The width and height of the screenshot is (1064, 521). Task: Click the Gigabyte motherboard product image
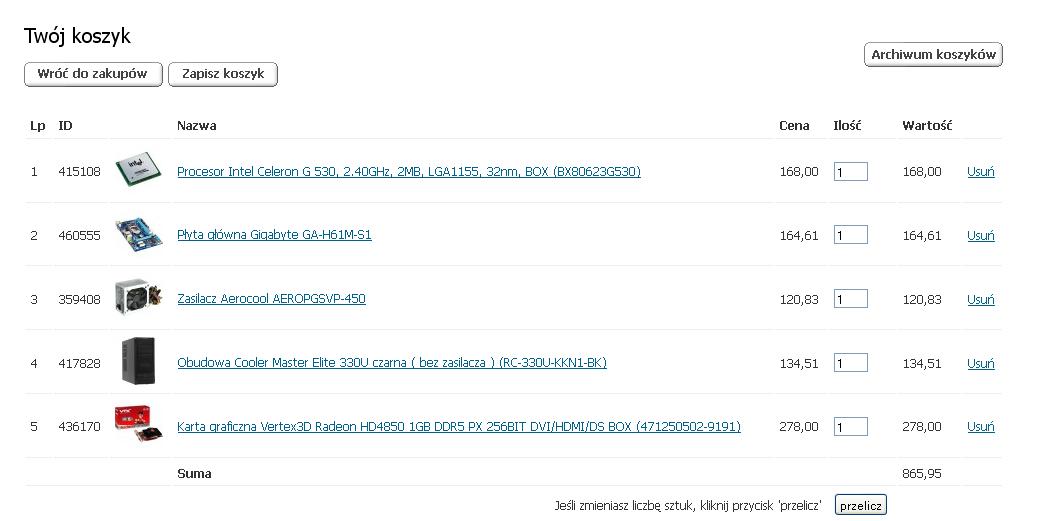[138, 235]
